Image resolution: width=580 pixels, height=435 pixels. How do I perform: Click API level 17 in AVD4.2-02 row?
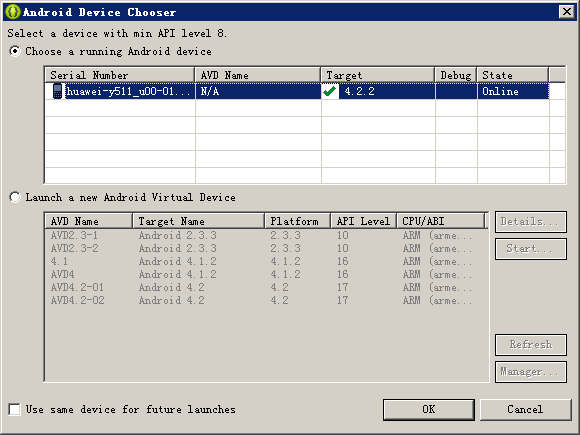343,300
